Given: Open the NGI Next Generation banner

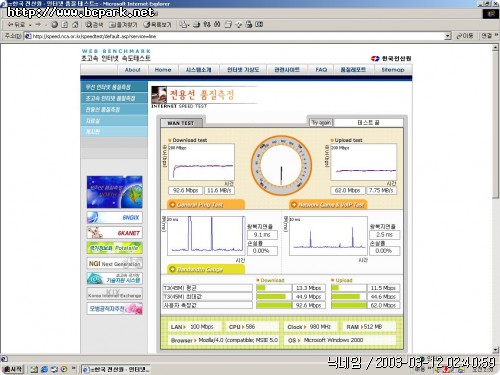Looking at the screenshot, I should (x=114, y=263).
